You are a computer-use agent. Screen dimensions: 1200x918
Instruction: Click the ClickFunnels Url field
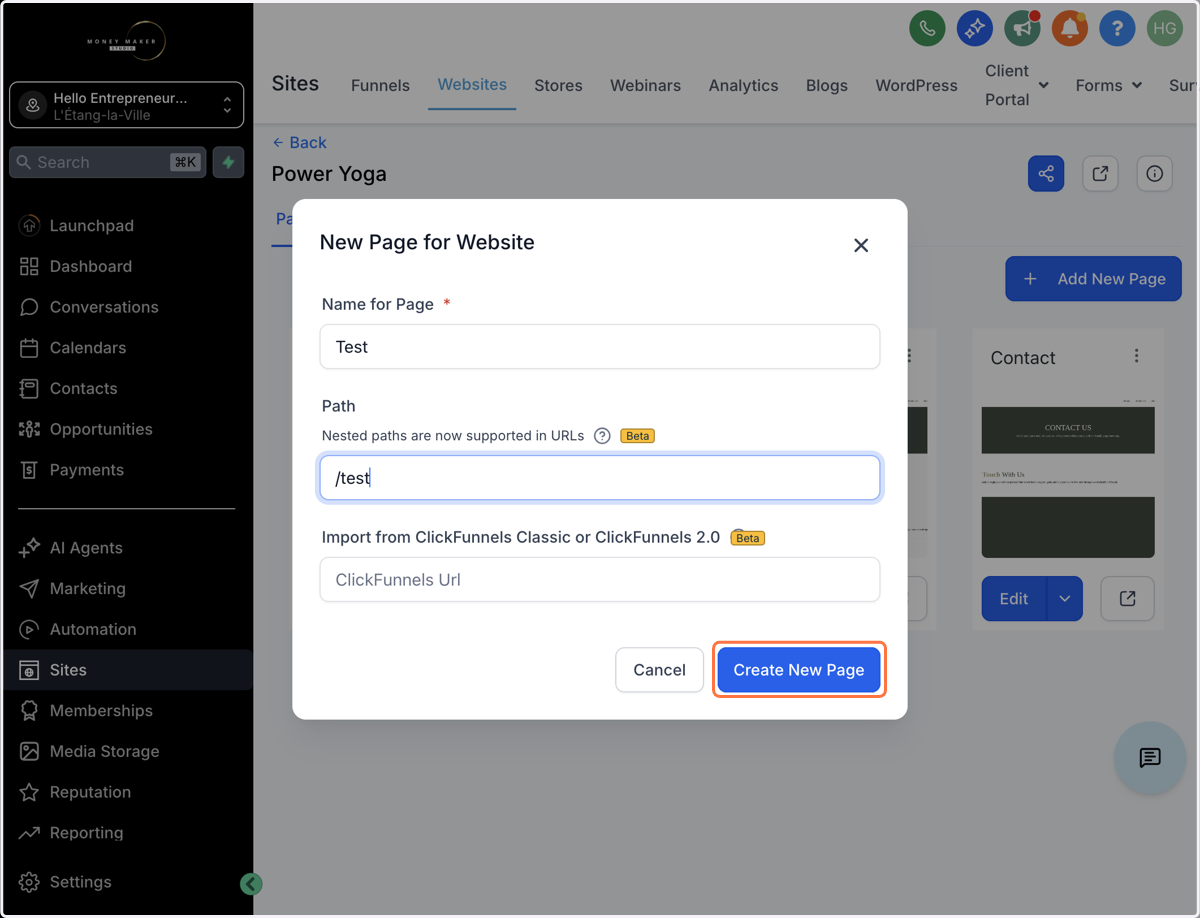tap(600, 580)
